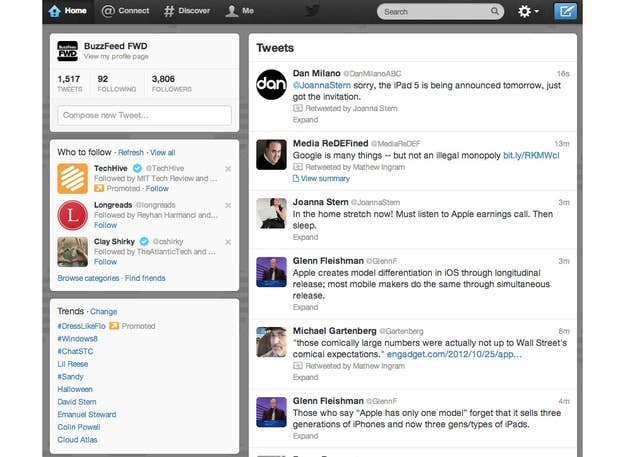Open the Cloud Atlas trend
The height and width of the screenshot is (457, 625).
pos(77,440)
